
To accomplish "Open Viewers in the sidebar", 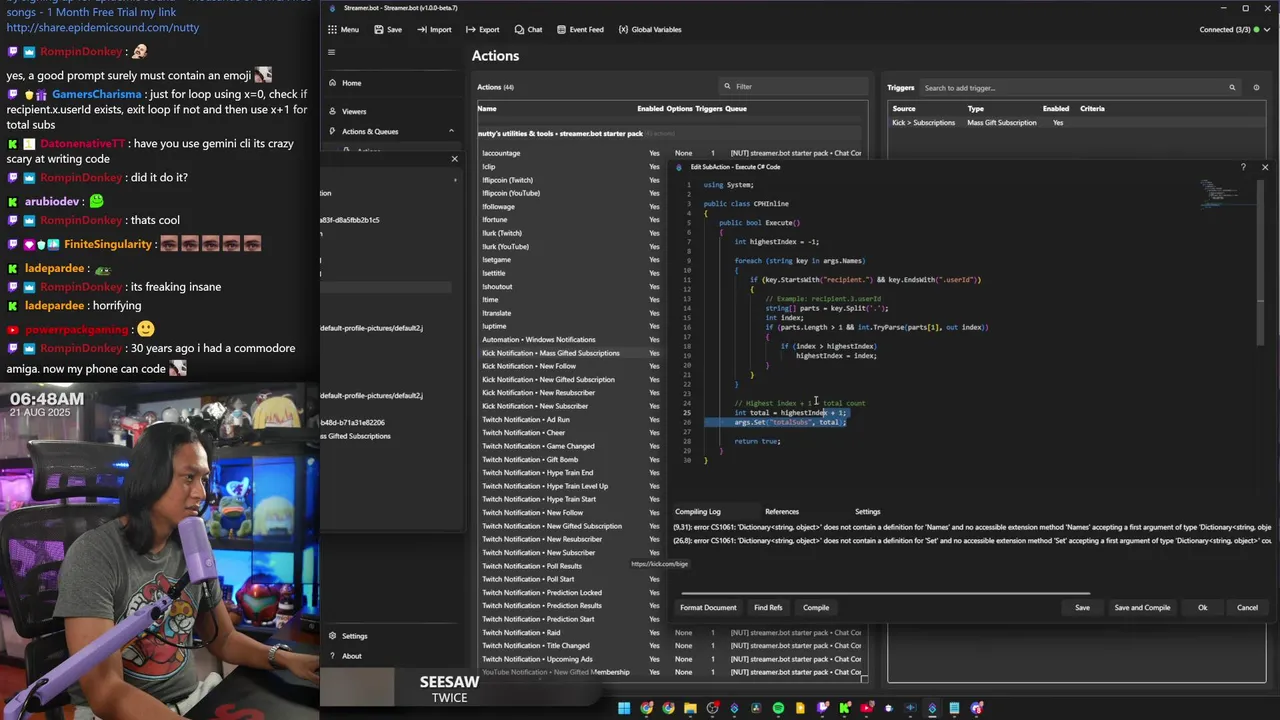I will tap(354, 111).
